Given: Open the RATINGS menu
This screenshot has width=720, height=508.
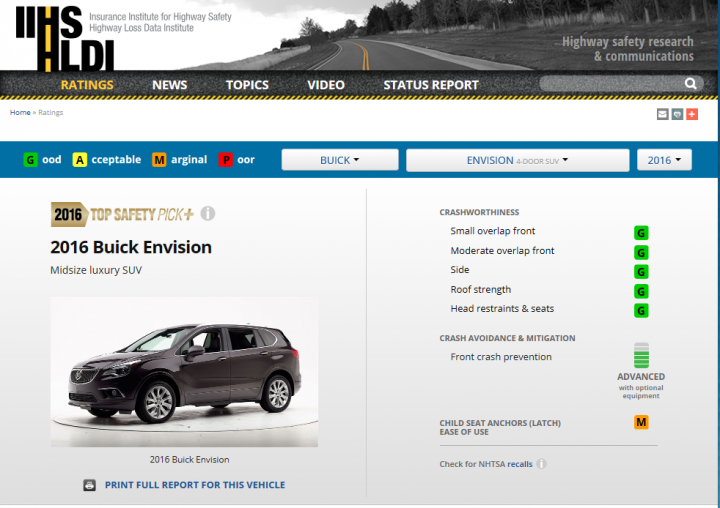Looking at the screenshot, I should click(x=87, y=85).
